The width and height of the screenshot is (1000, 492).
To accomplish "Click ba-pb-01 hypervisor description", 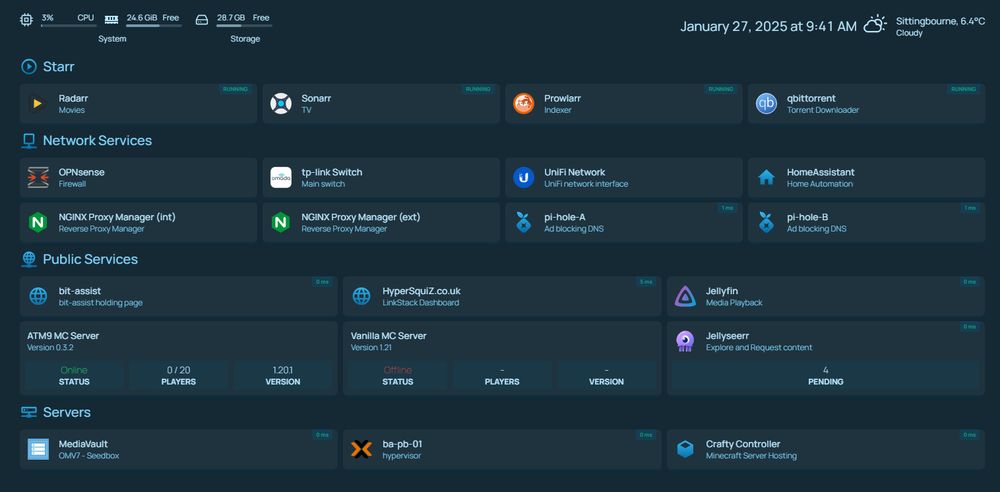I will 402,456.
